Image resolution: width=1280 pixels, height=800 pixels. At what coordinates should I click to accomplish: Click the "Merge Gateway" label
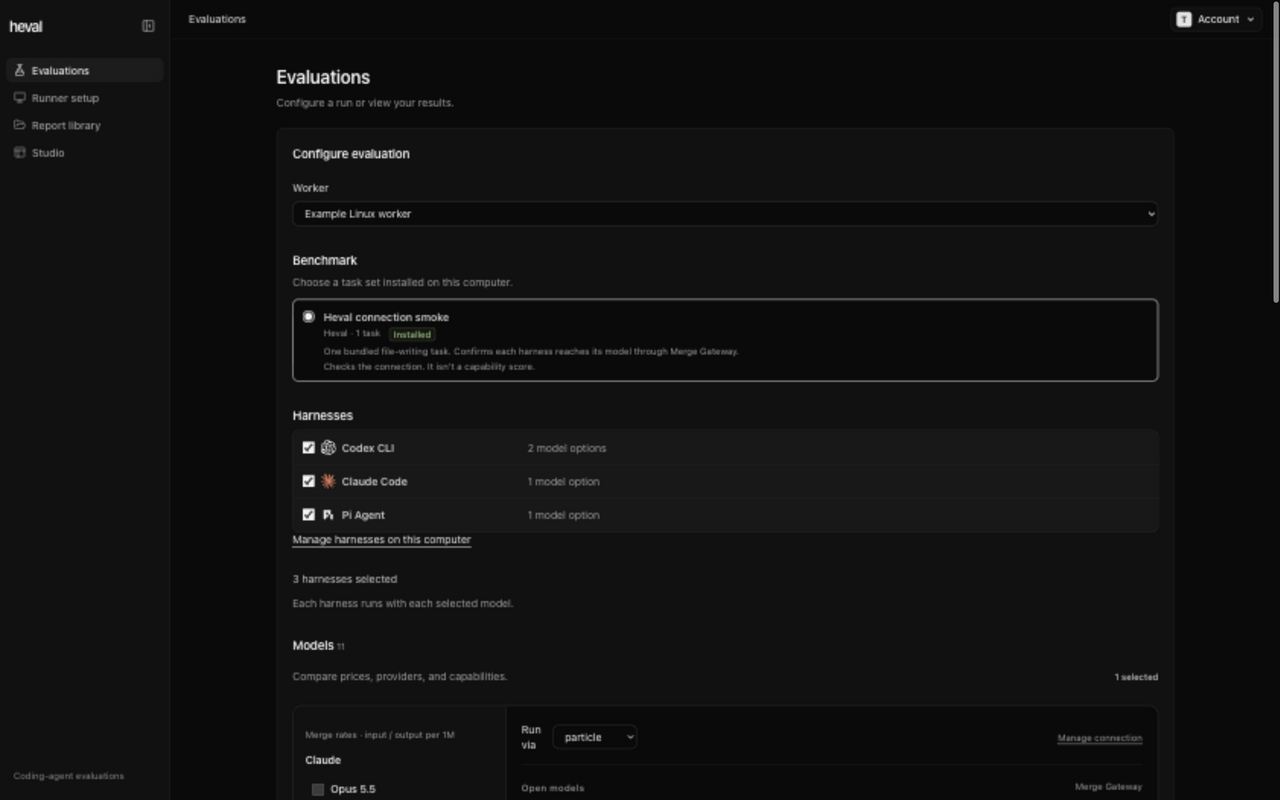point(1108,787)
